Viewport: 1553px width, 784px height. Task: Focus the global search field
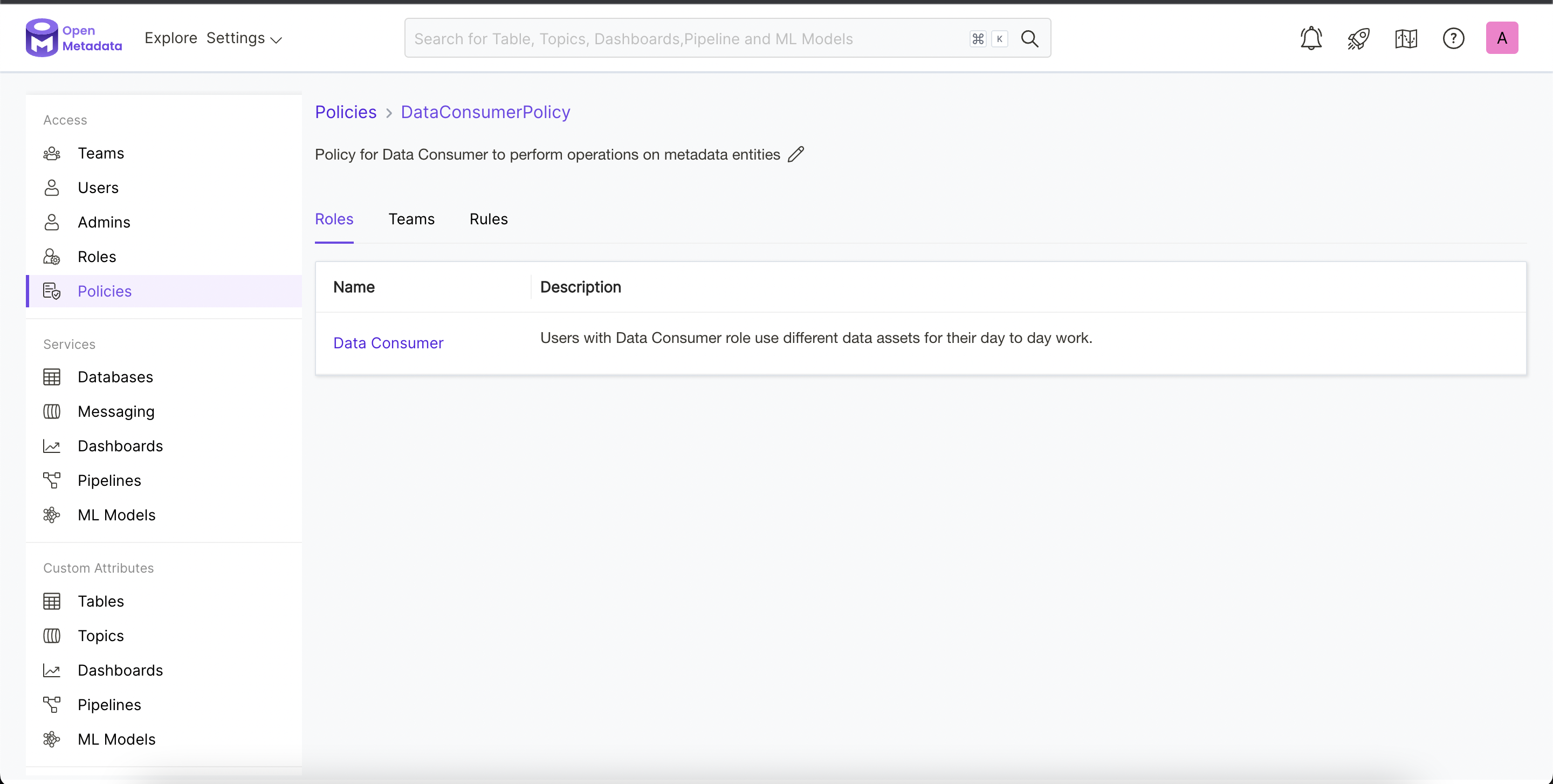[688, 39]
